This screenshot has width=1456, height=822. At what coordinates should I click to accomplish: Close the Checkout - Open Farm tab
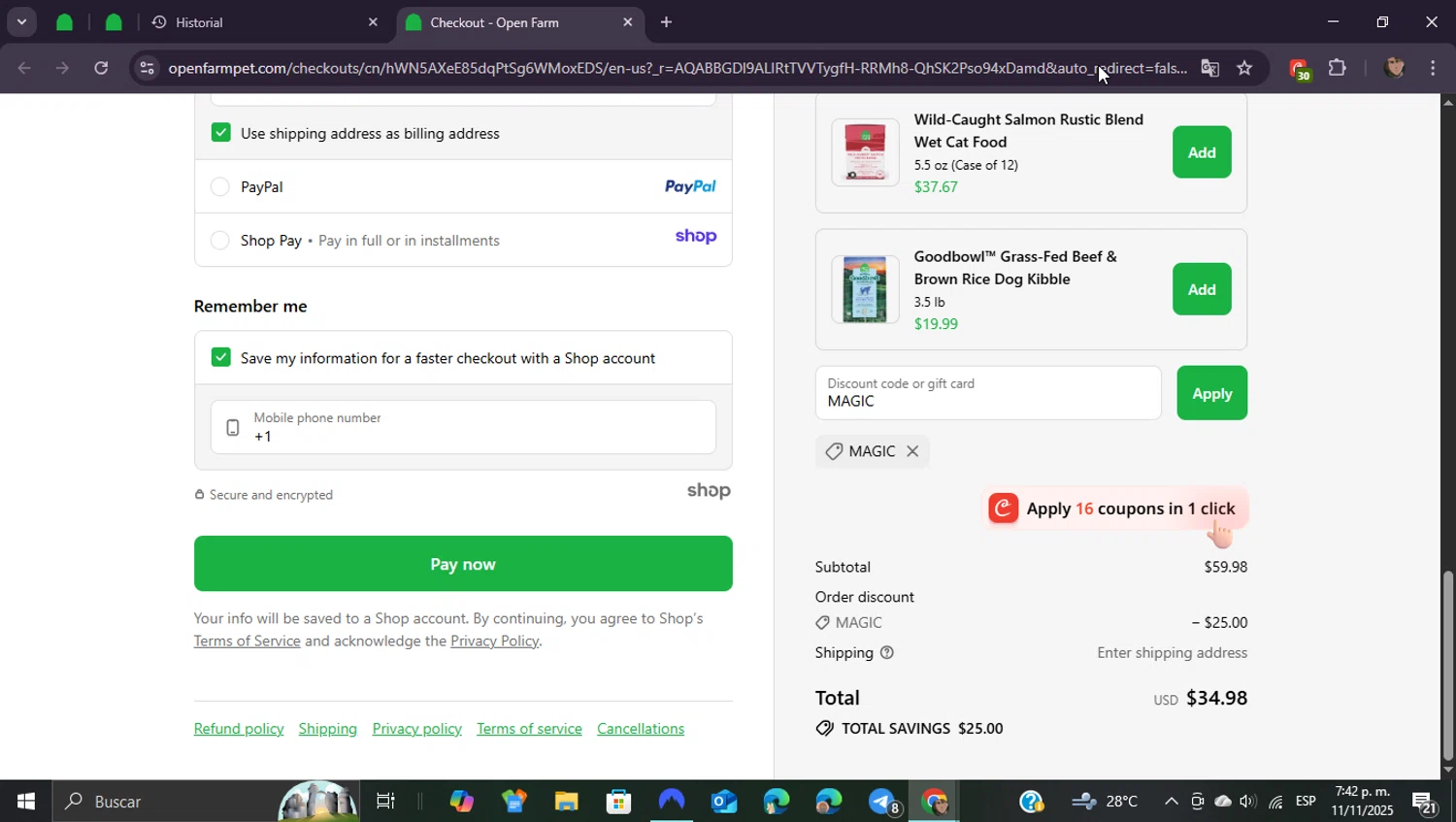627,22
